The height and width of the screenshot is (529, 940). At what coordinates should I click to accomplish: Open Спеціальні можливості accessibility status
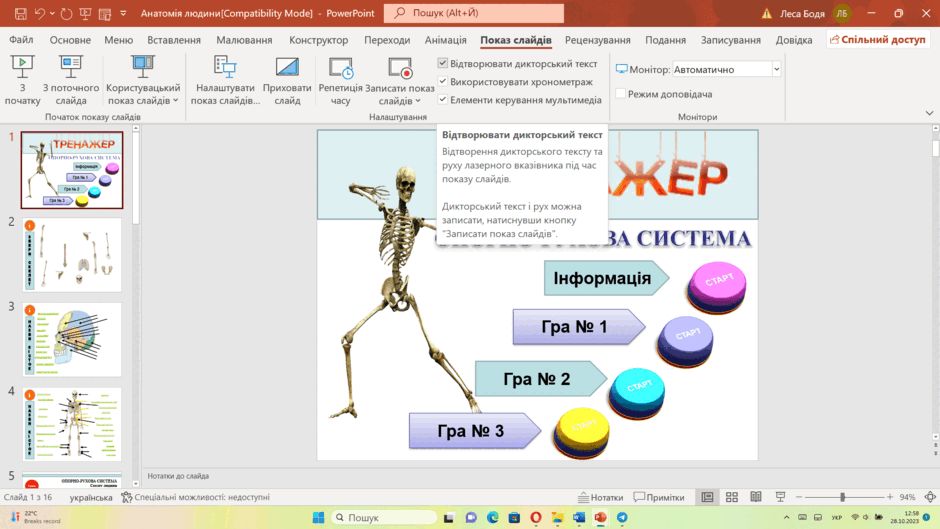(195, 497)
